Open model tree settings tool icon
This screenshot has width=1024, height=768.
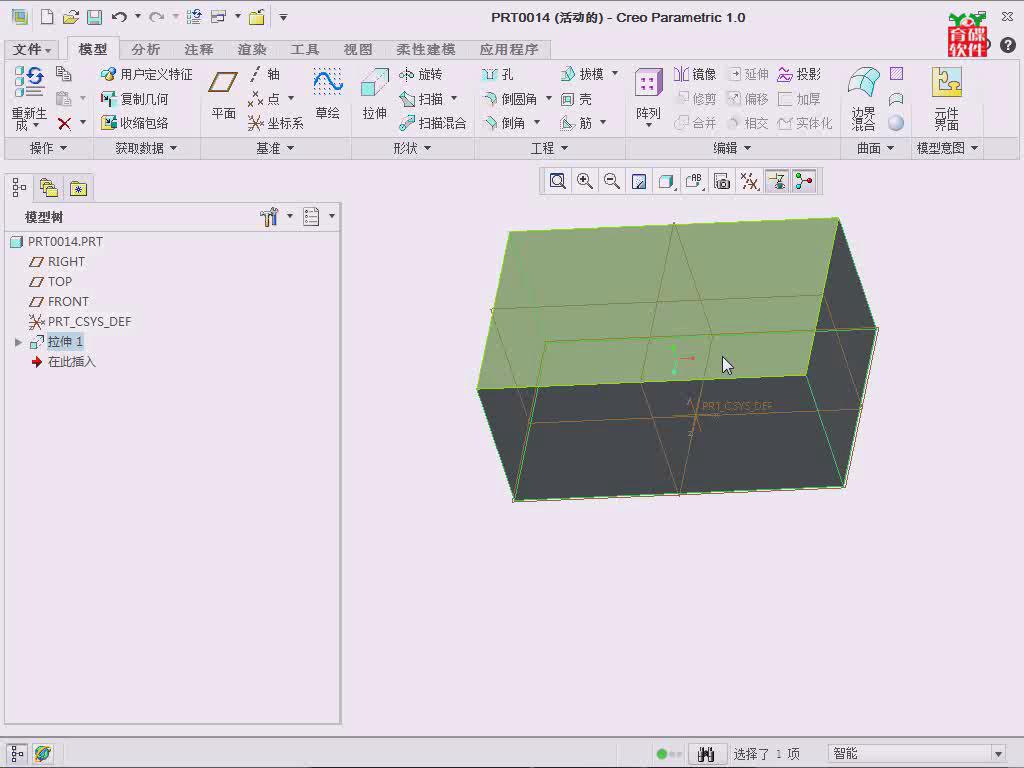(269, 217)
